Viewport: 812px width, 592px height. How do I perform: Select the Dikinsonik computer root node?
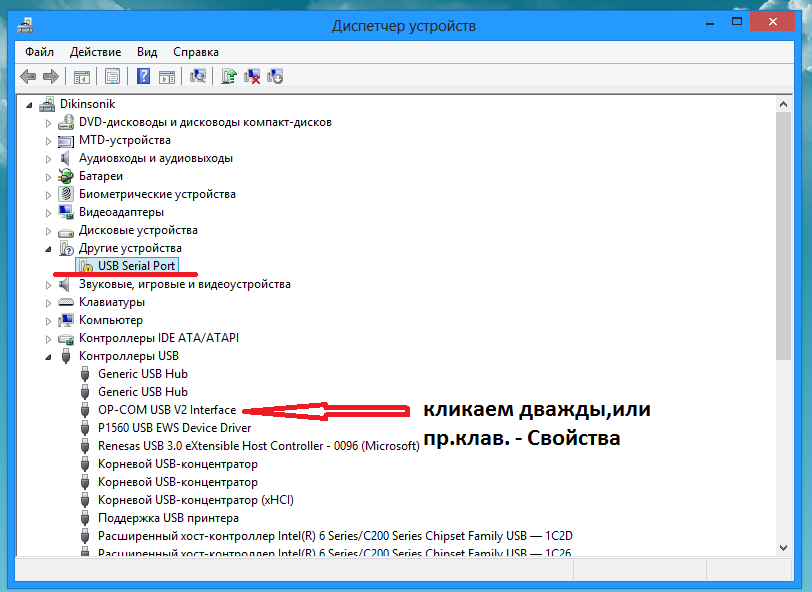point(87,104)
